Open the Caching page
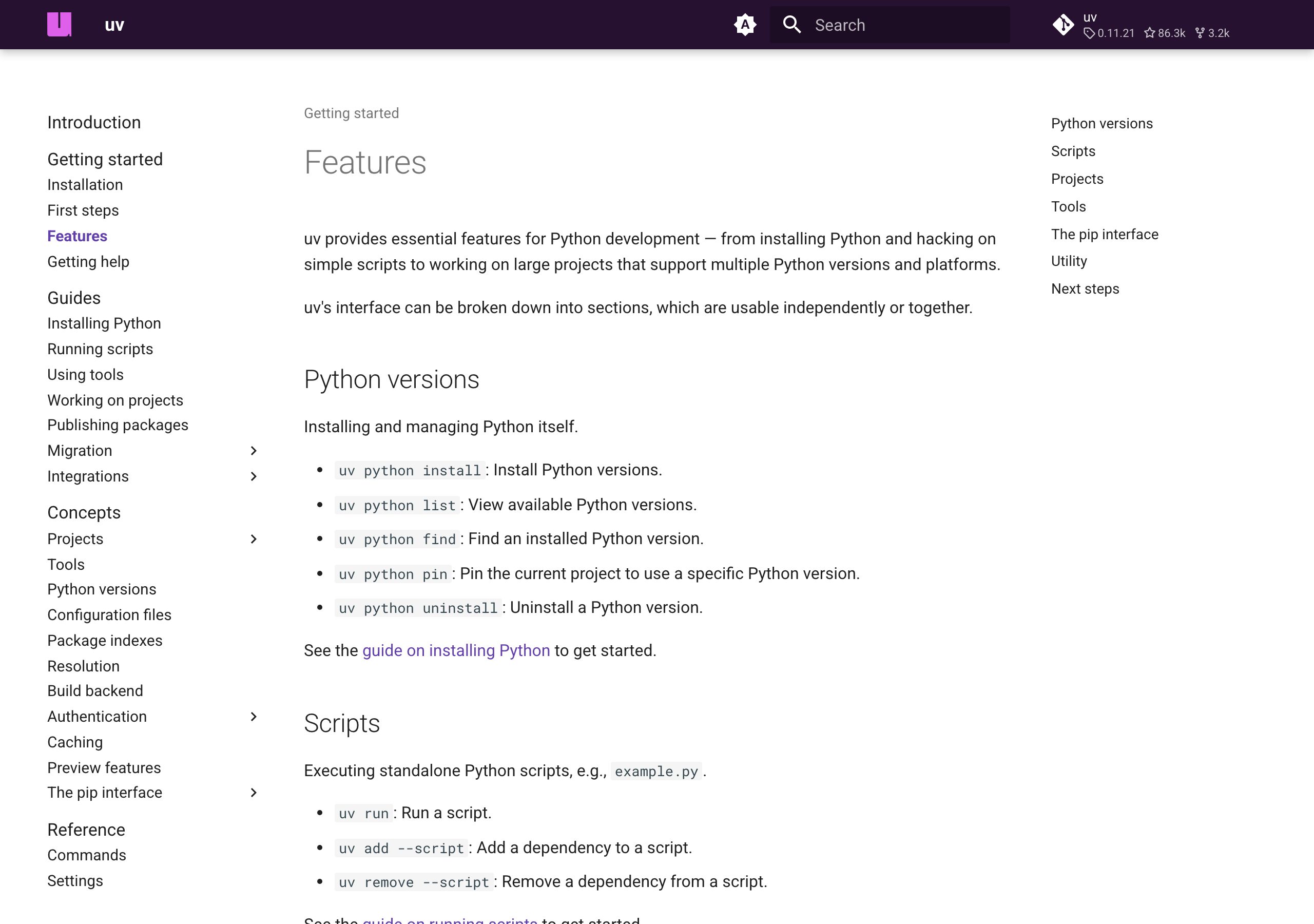The width and height of the screenshot is (1314, 924). [x=75, y=742]
